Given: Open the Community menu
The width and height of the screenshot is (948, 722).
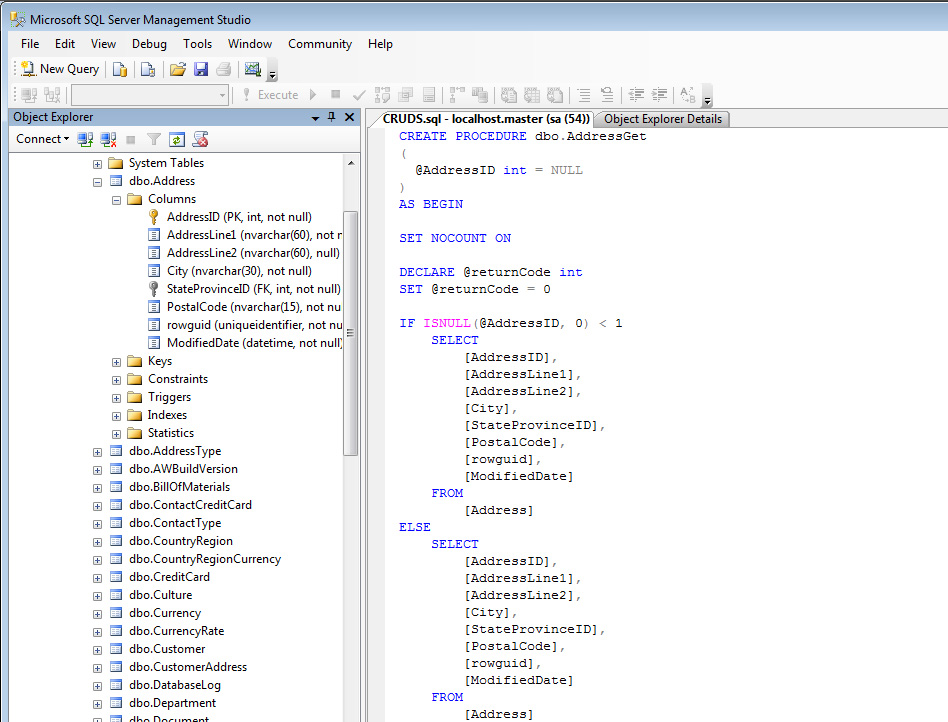Looking at the screenshot, I should pyautogui.click(x=319, y=44).
